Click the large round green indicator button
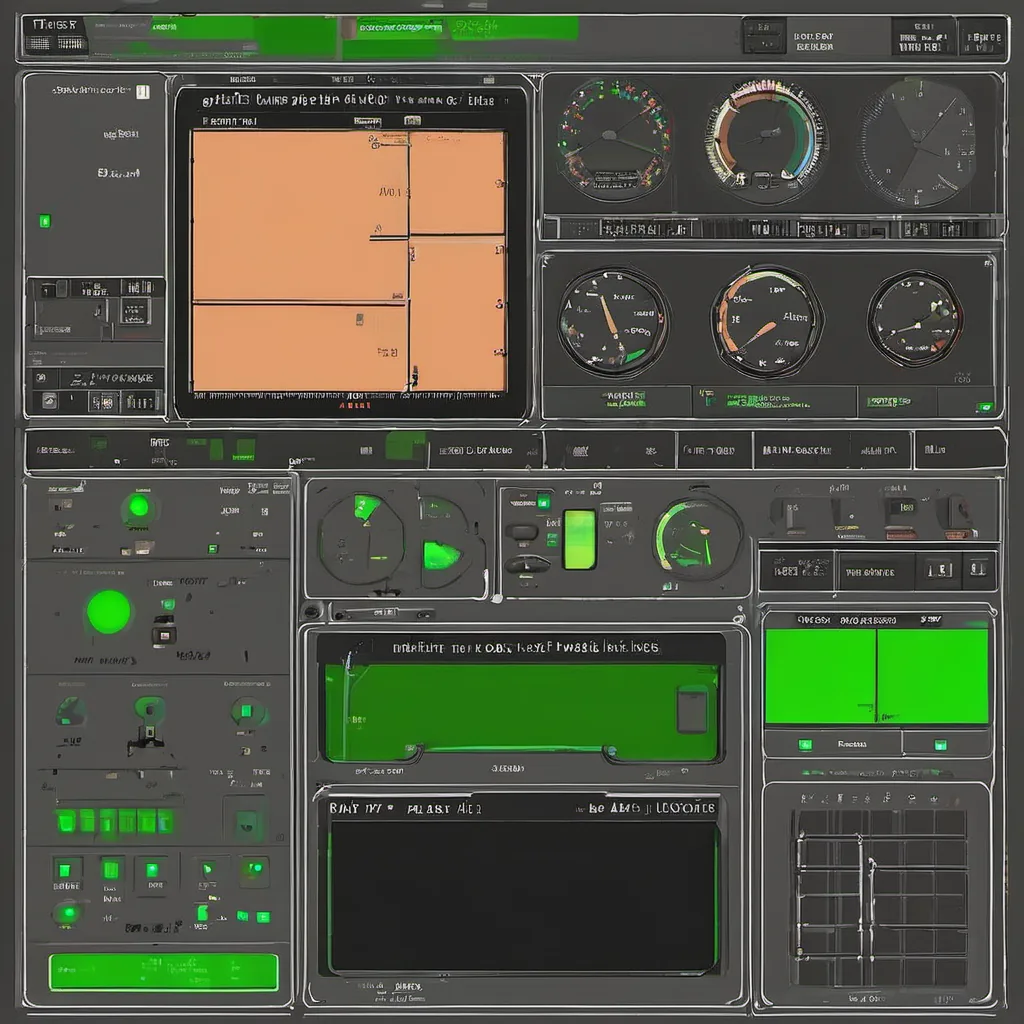This screenshot has height=1024, width=1024. tap(108, 611)
